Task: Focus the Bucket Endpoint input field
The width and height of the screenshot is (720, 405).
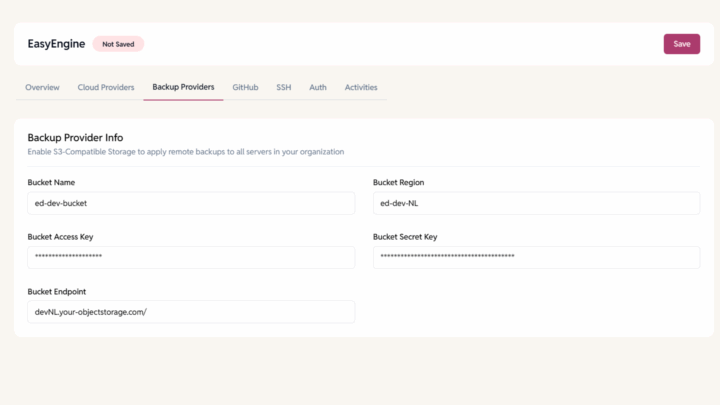Action: 191,312
